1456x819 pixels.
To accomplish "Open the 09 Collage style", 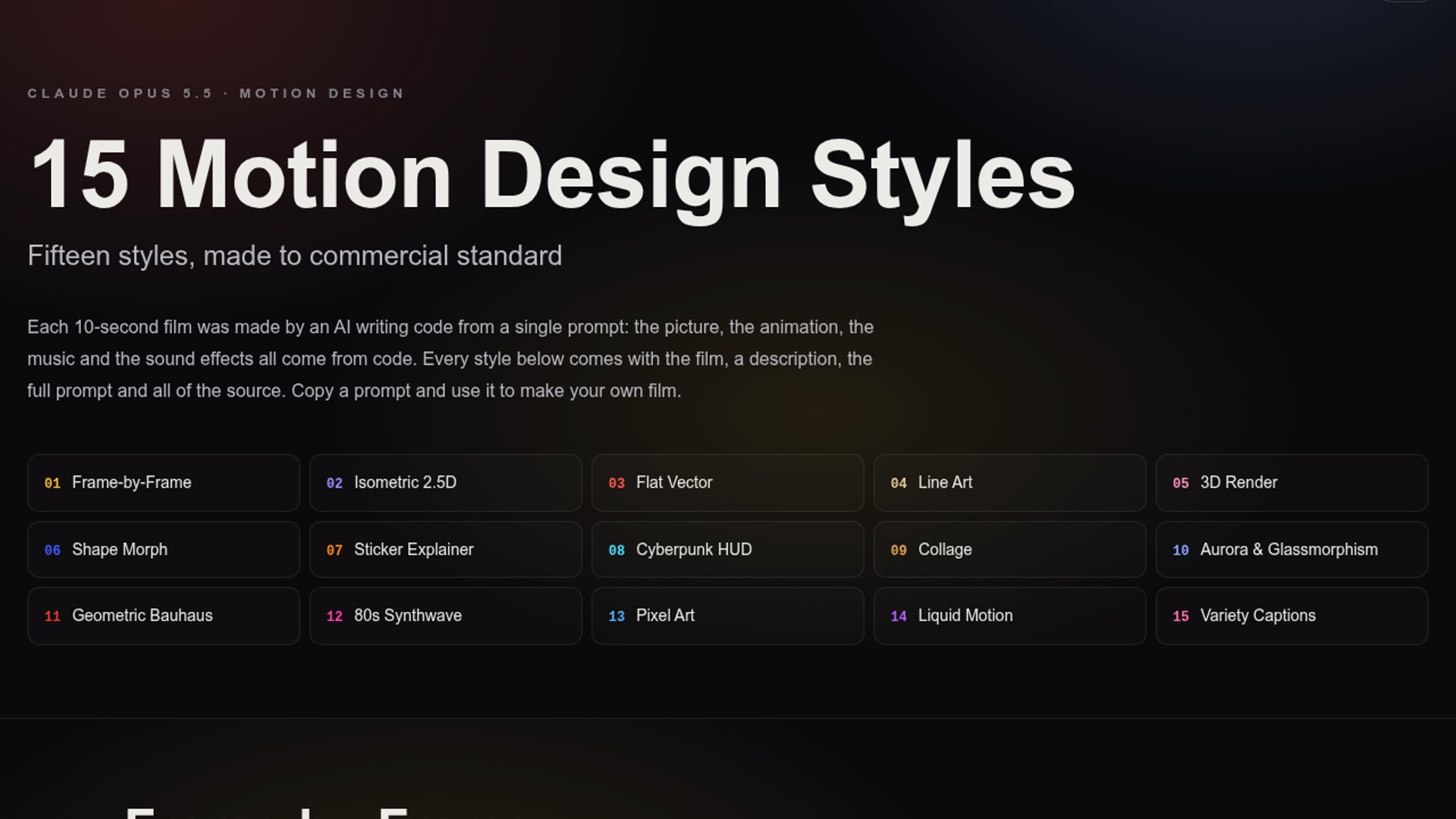I will [1010, 549].
